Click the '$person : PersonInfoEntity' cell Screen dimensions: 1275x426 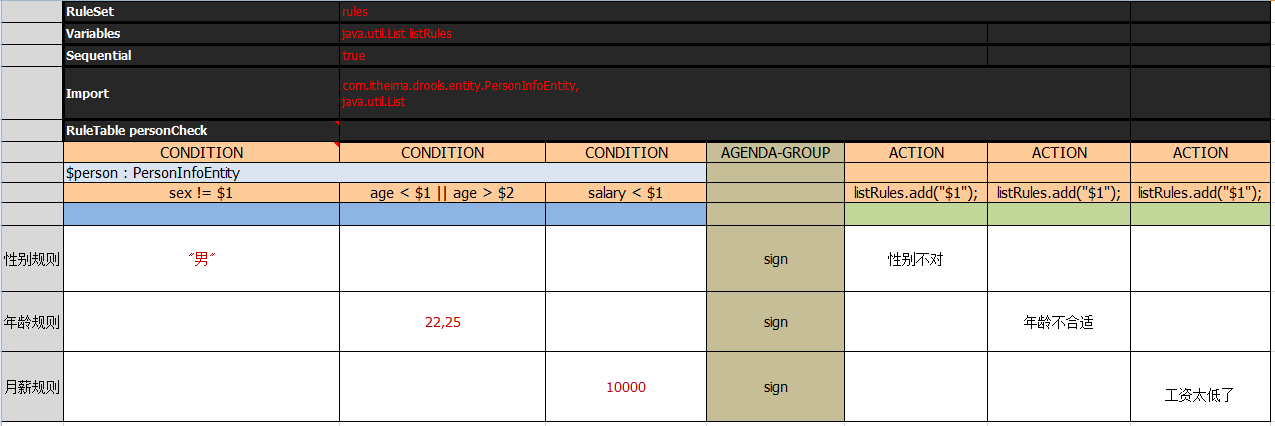coord(384,173)
